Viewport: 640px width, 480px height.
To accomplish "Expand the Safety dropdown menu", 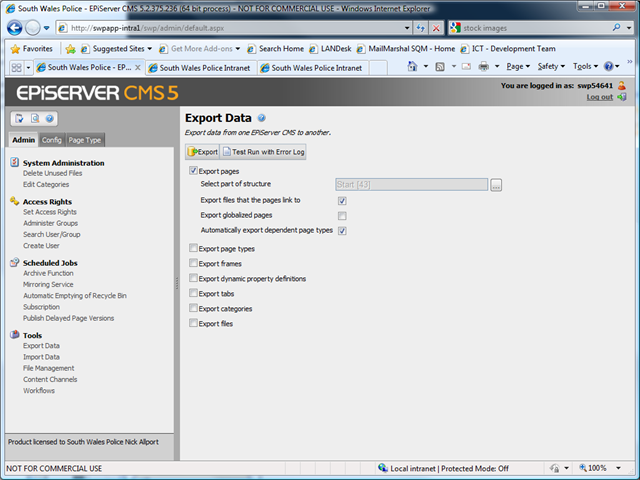I will click(x=552, y=67).
